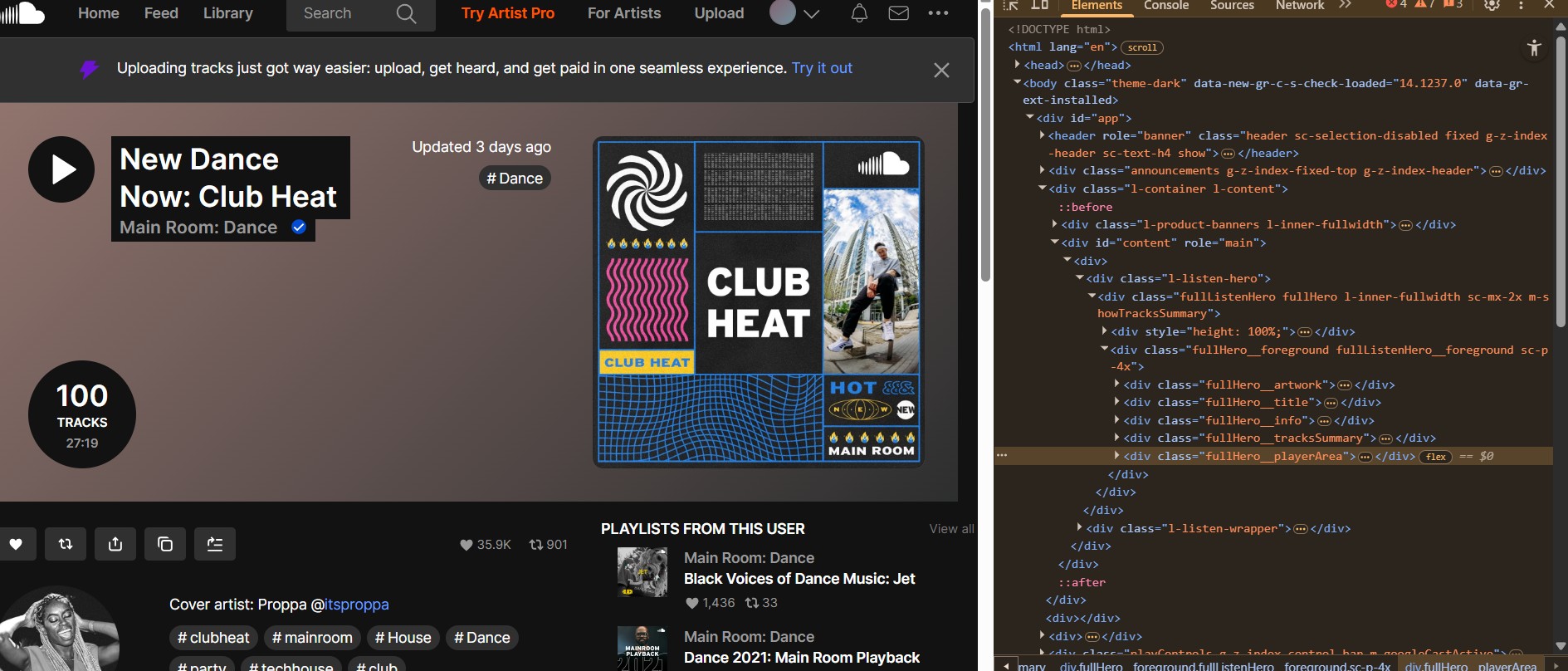Like the playlist with the heart button
This screenshot has width=1568, height=671.
[x=16, y=544]
